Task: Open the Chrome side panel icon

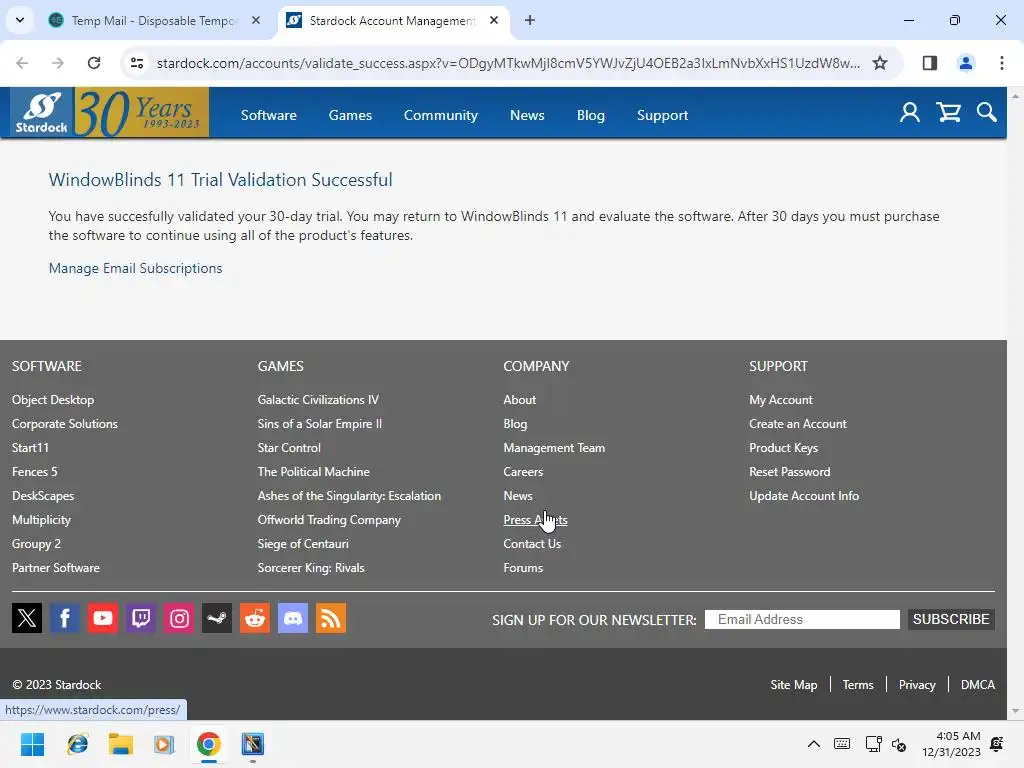Action: (929, 63)
